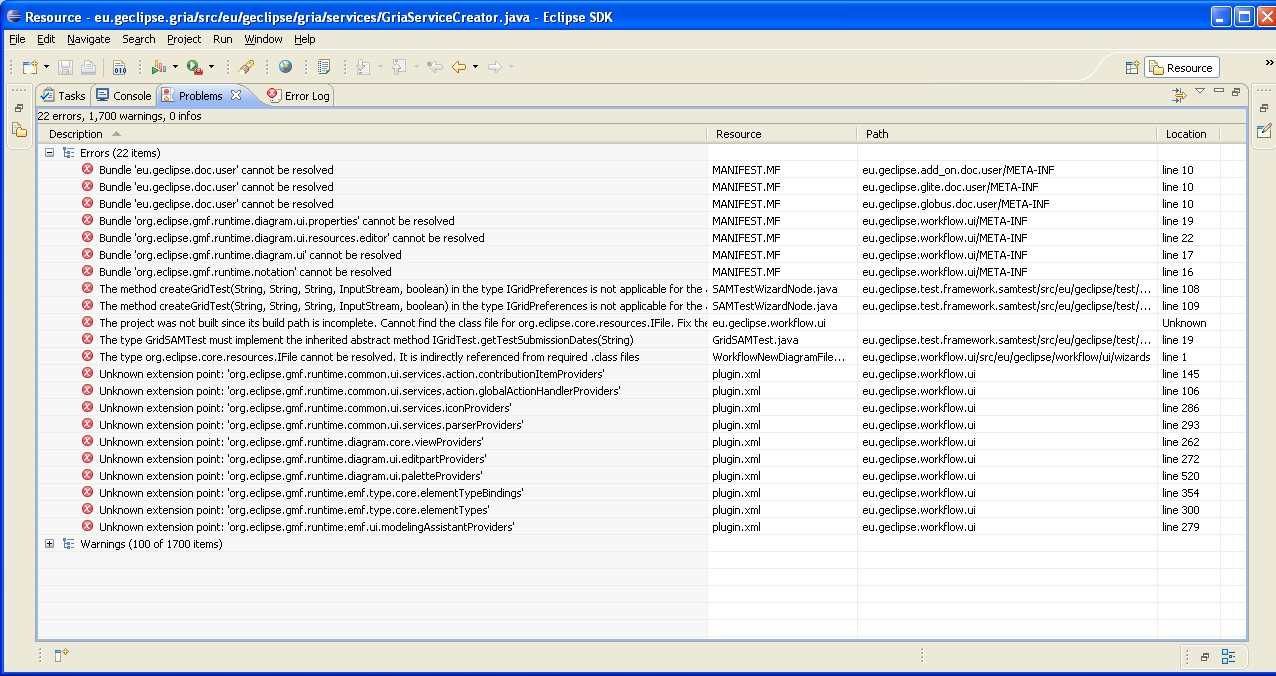This screenshot has height=676, width=1276.
Task: Open the Problems view menu triangle
Action: 1200,91
